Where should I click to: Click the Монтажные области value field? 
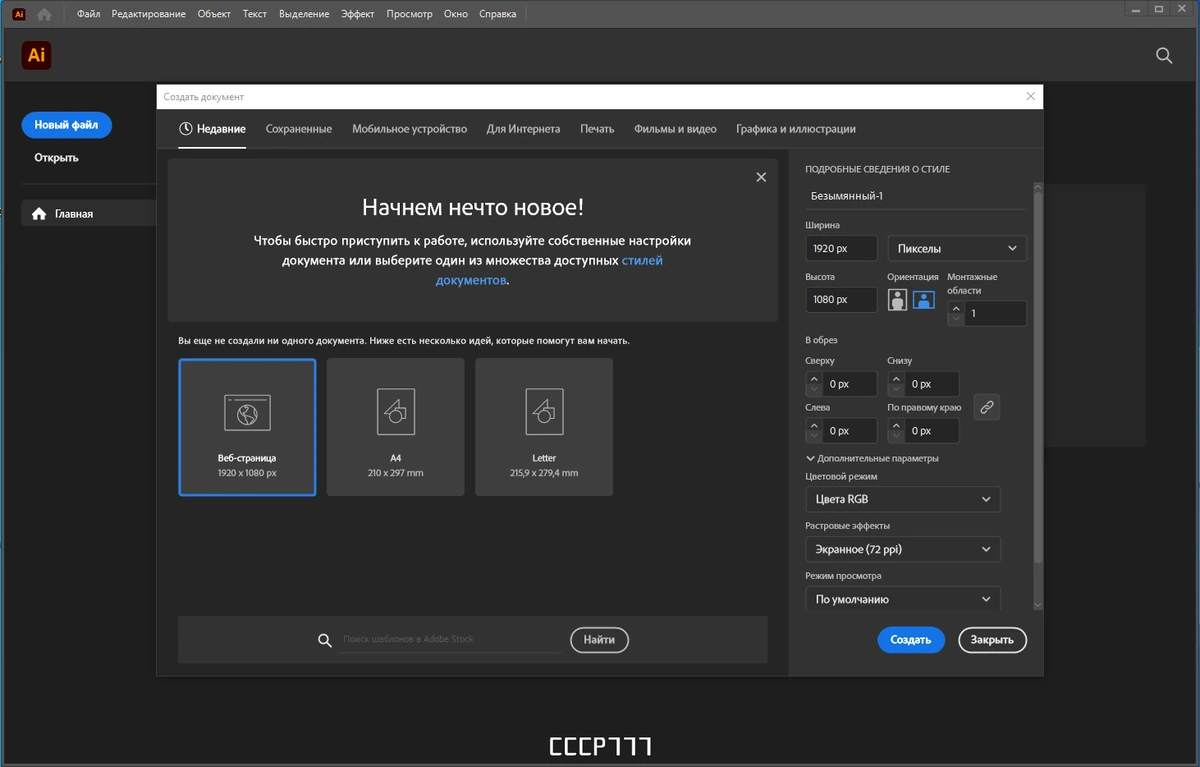995,313
